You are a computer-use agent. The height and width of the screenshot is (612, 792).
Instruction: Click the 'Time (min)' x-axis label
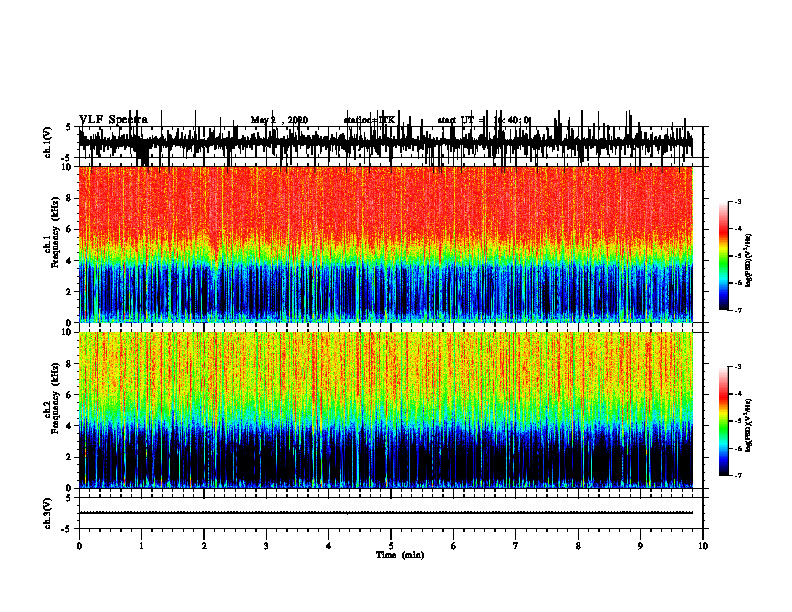(x=400, y=555)
